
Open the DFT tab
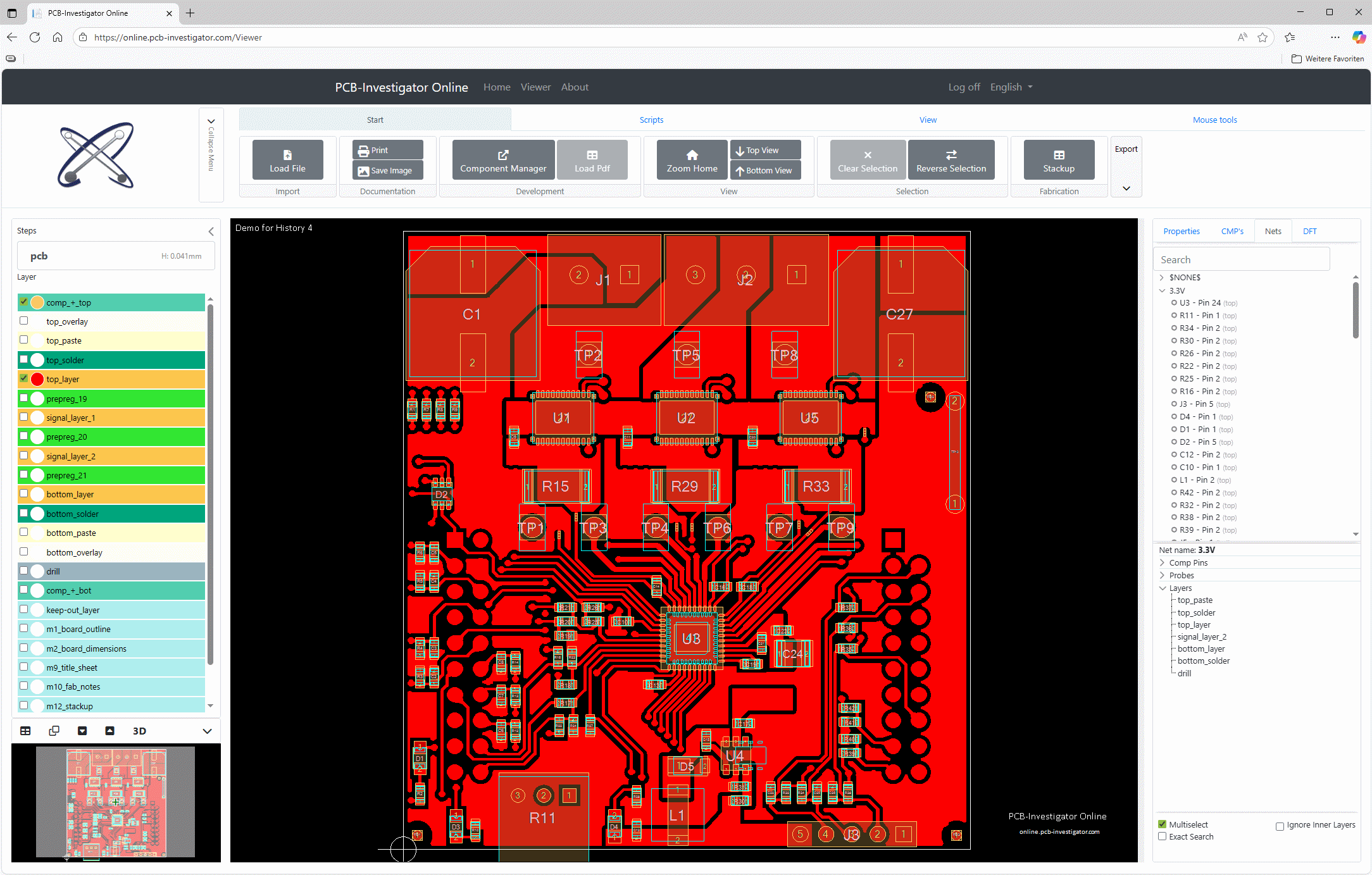1309,231
